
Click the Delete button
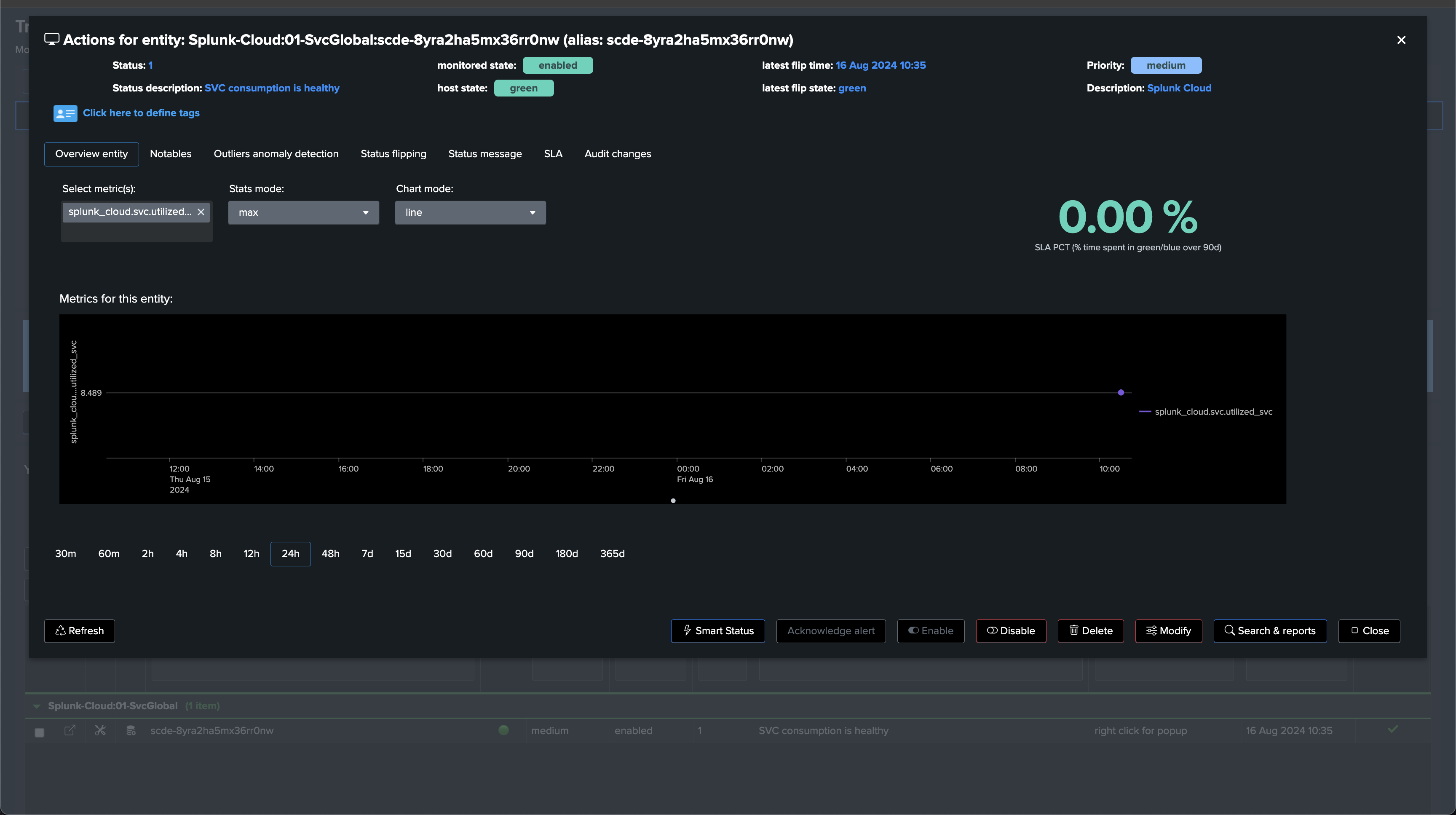1091,631
